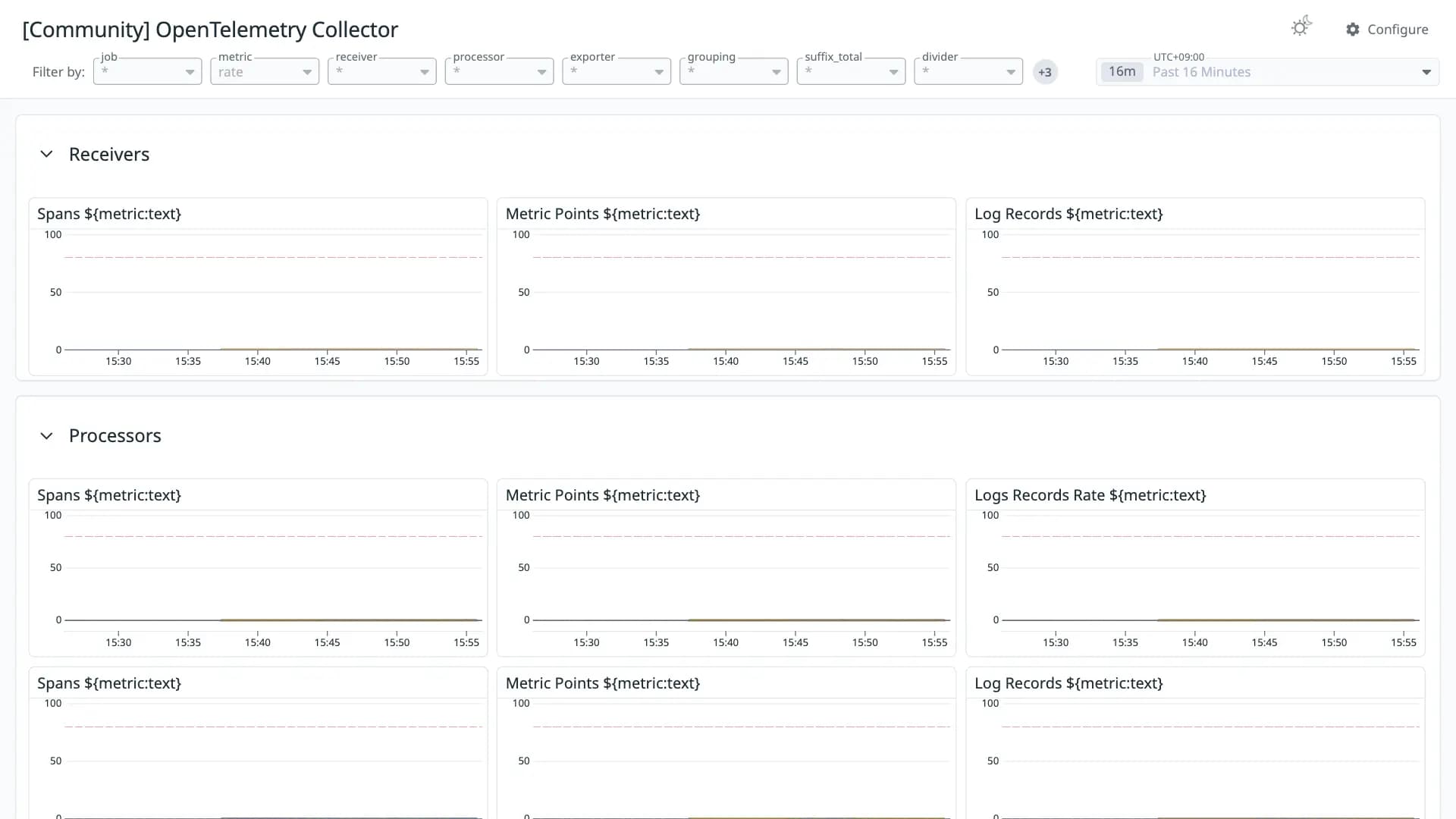Screen dimensions: 1456x819
Task: Open the Past 16 Minutes time range selector
Action: 1267,72
